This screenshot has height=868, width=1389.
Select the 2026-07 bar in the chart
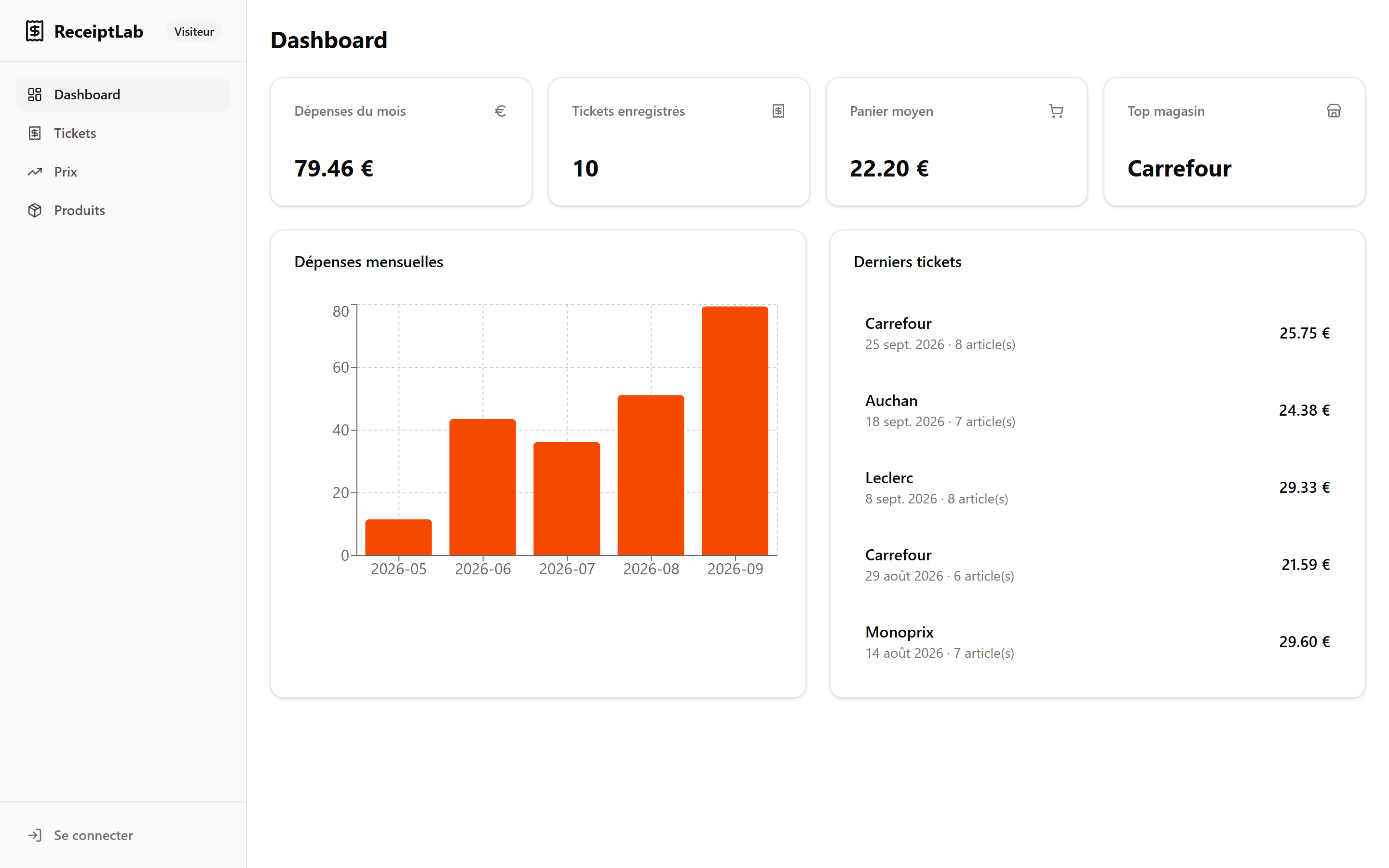(x=567, y=499)
